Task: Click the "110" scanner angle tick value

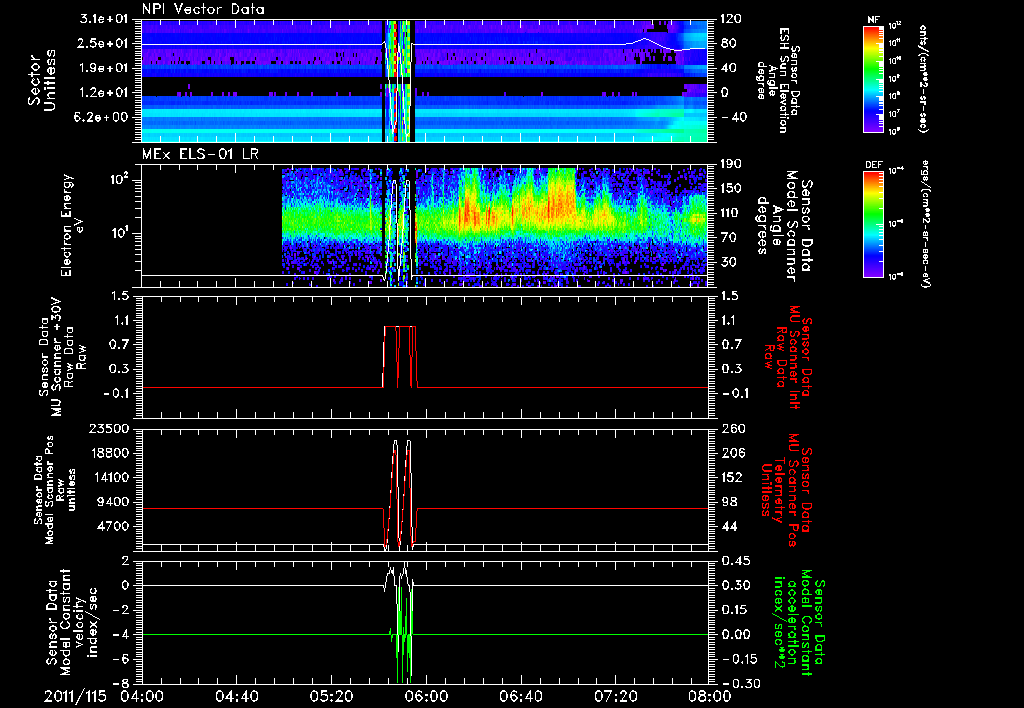Action: point(731,213)
